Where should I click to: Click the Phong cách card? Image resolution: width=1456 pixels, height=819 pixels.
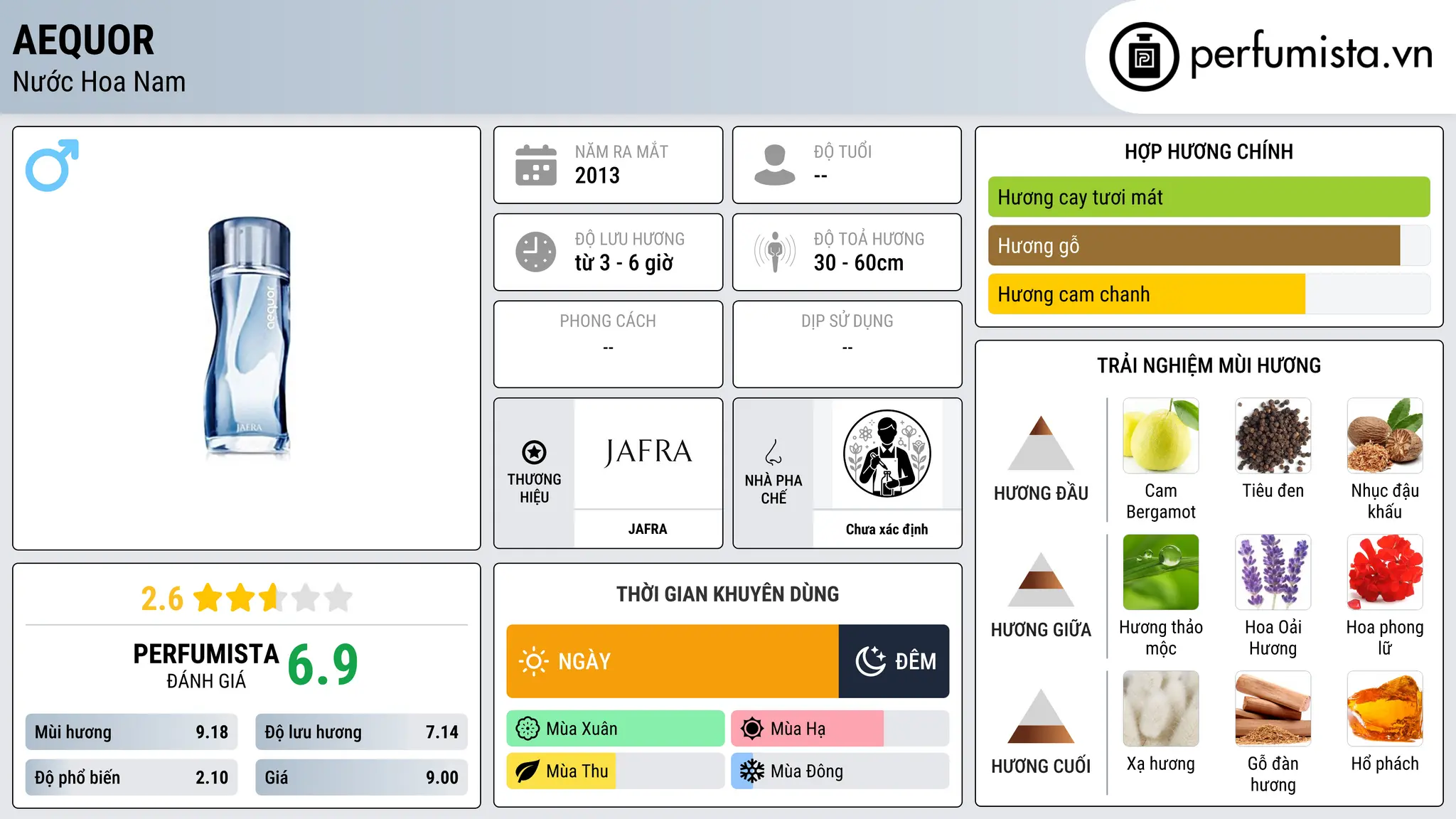click(609, 344)
